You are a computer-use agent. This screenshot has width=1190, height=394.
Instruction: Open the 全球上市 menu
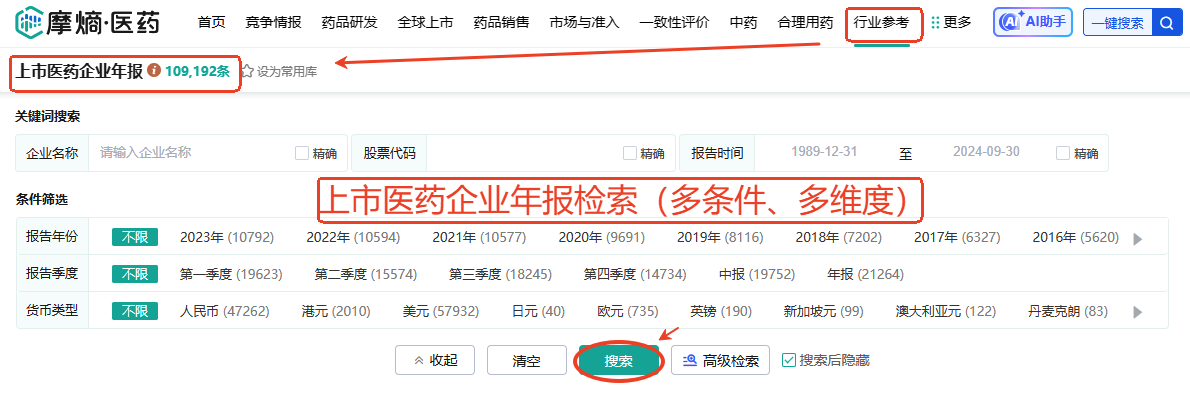[x=426, y=23]
